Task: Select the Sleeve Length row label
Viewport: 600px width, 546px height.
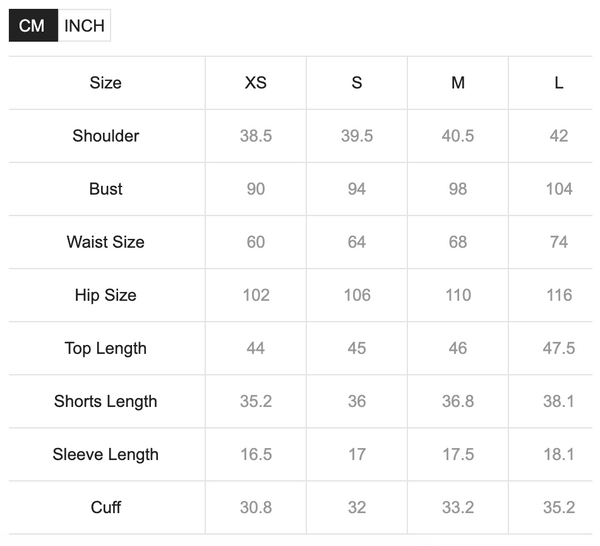Action: (106, 454)
